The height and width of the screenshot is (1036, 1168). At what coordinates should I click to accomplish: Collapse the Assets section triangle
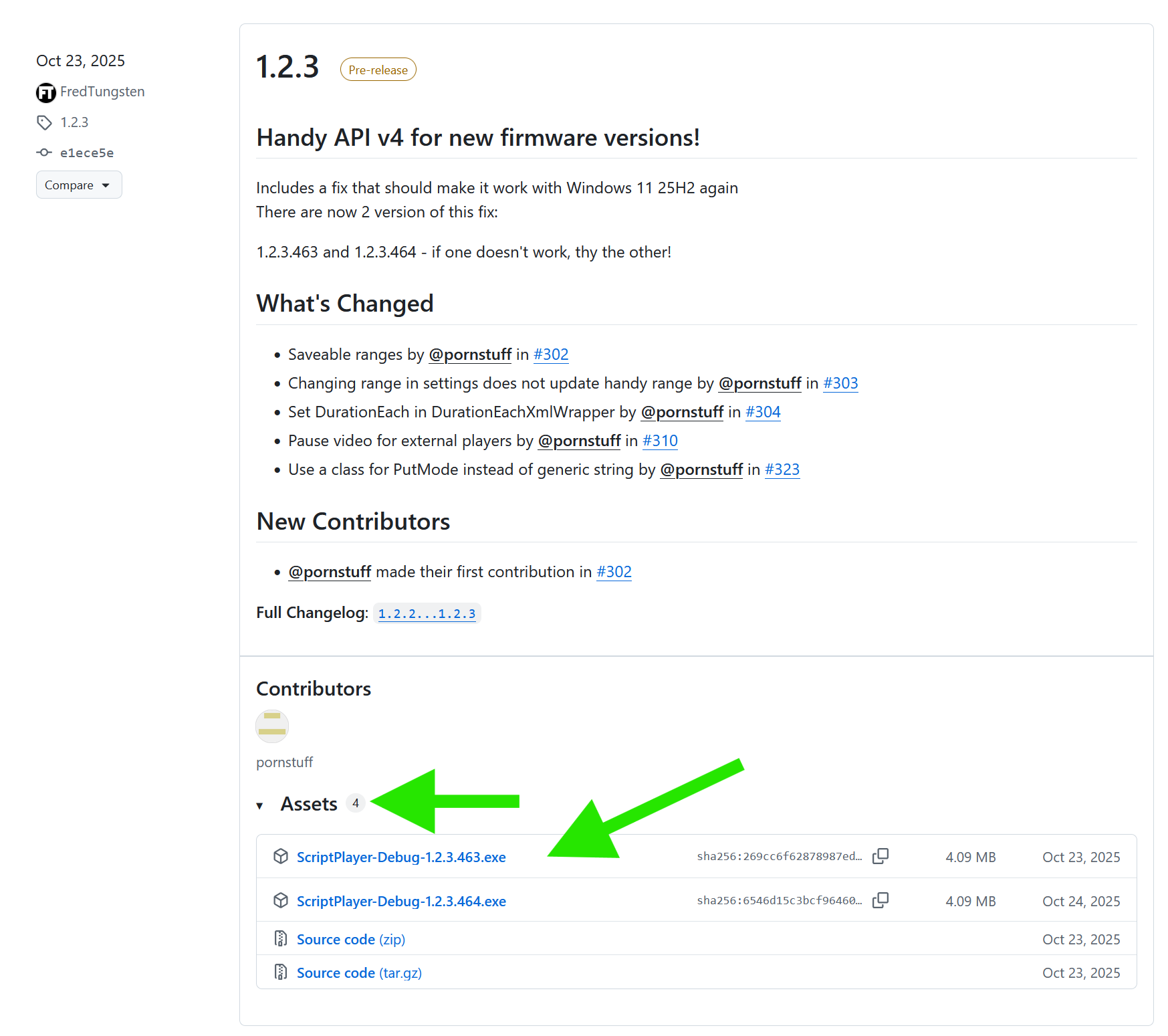pos(260,805)
